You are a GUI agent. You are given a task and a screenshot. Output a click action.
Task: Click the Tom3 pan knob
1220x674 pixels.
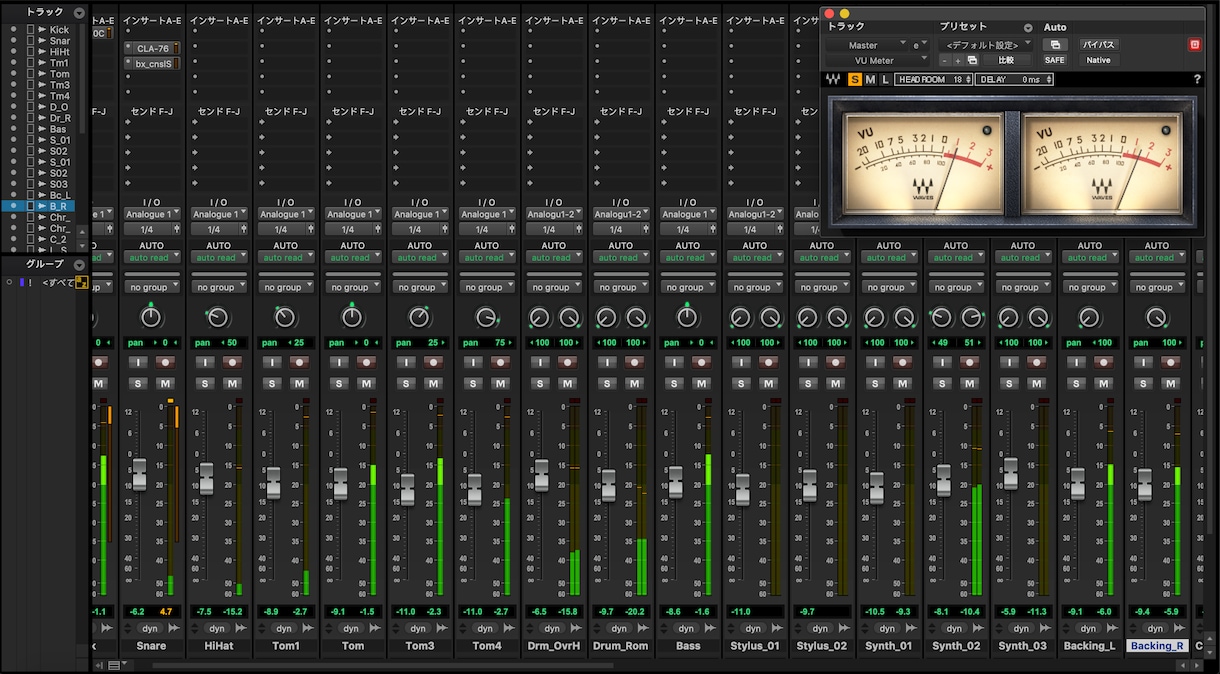tap(419, 318)
